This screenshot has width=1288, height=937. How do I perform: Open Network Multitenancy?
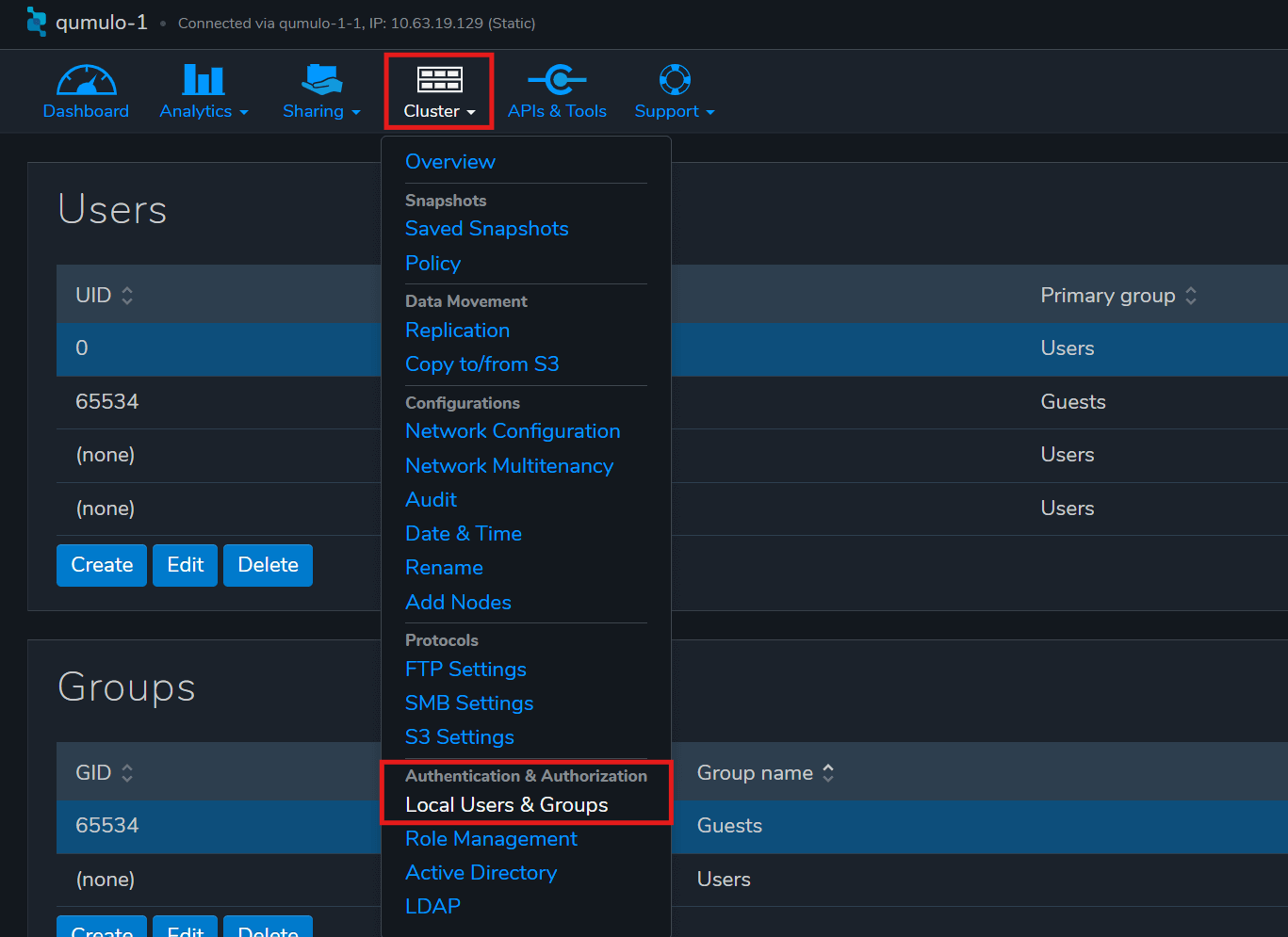coord(510,466)
